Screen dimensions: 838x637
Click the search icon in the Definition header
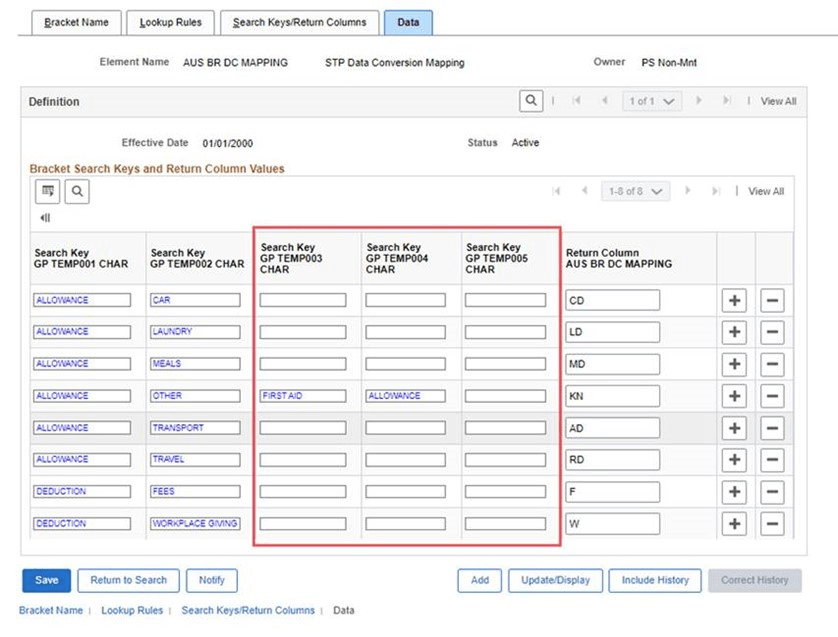(530, 101)
